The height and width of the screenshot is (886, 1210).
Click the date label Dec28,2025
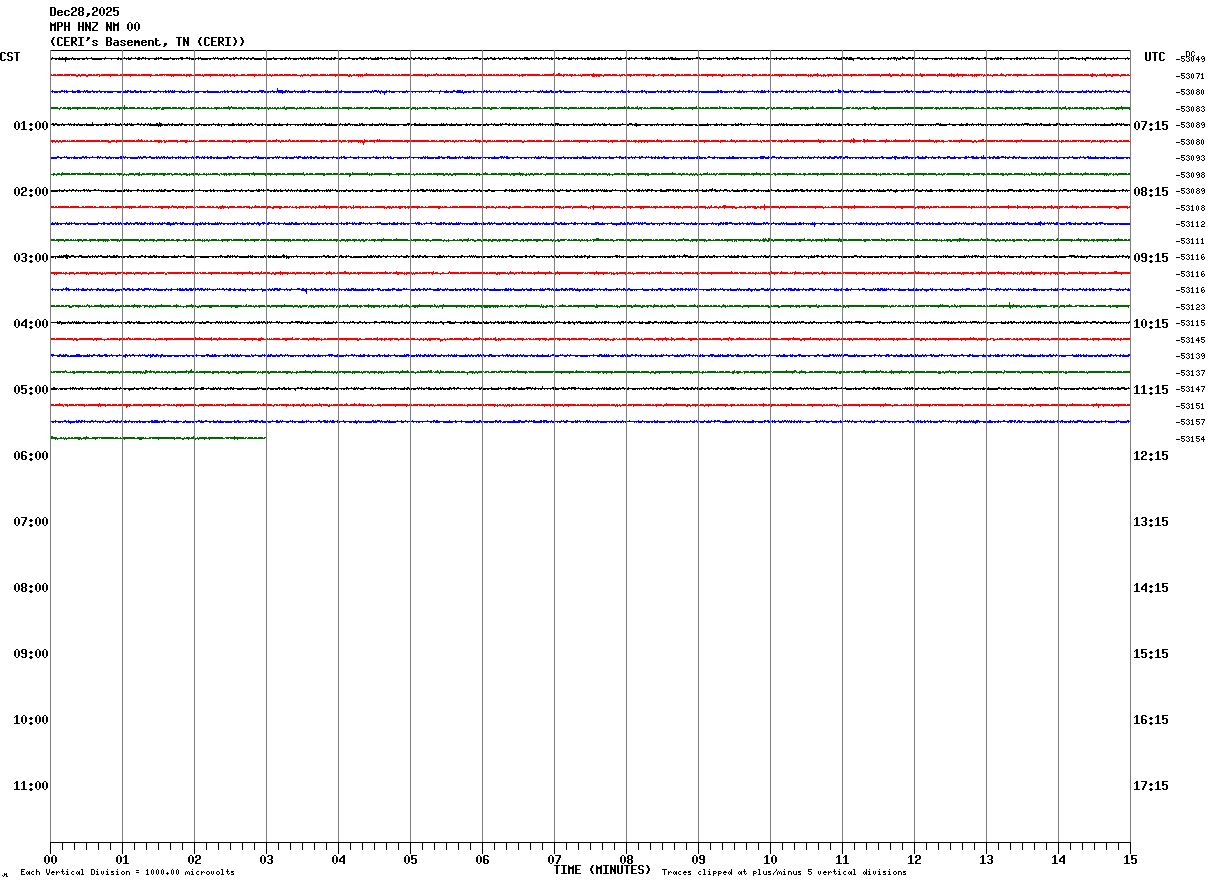(x=84, y=12)
